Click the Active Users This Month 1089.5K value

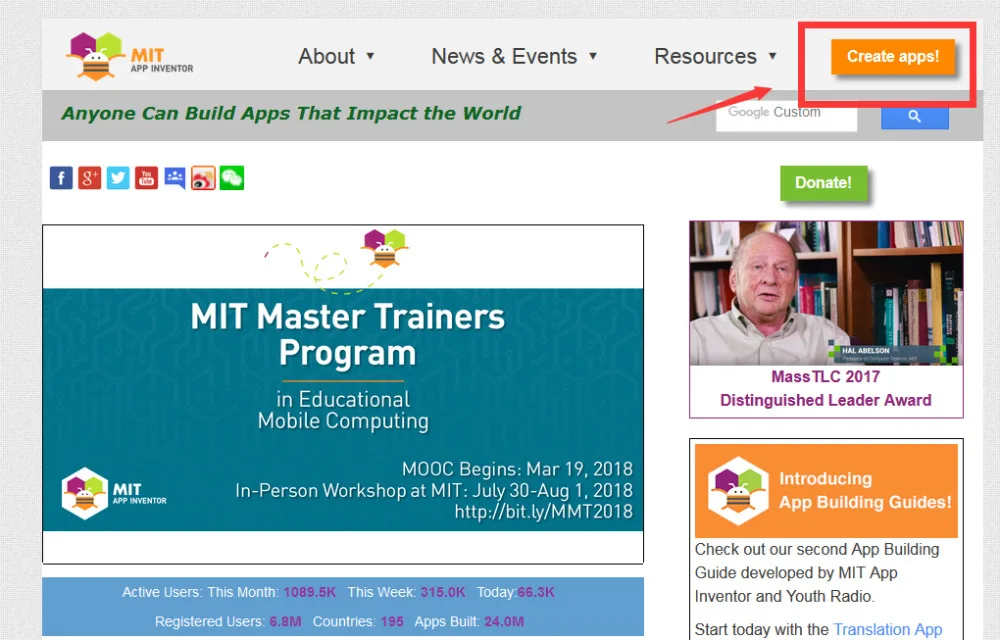(309, 592)
